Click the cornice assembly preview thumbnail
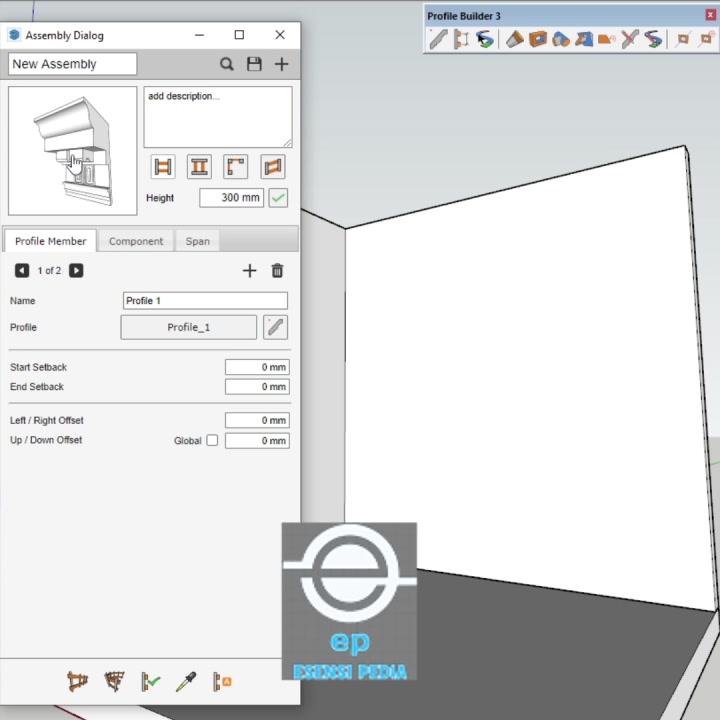This screenshot has height=720, width=720. point(73,151)
